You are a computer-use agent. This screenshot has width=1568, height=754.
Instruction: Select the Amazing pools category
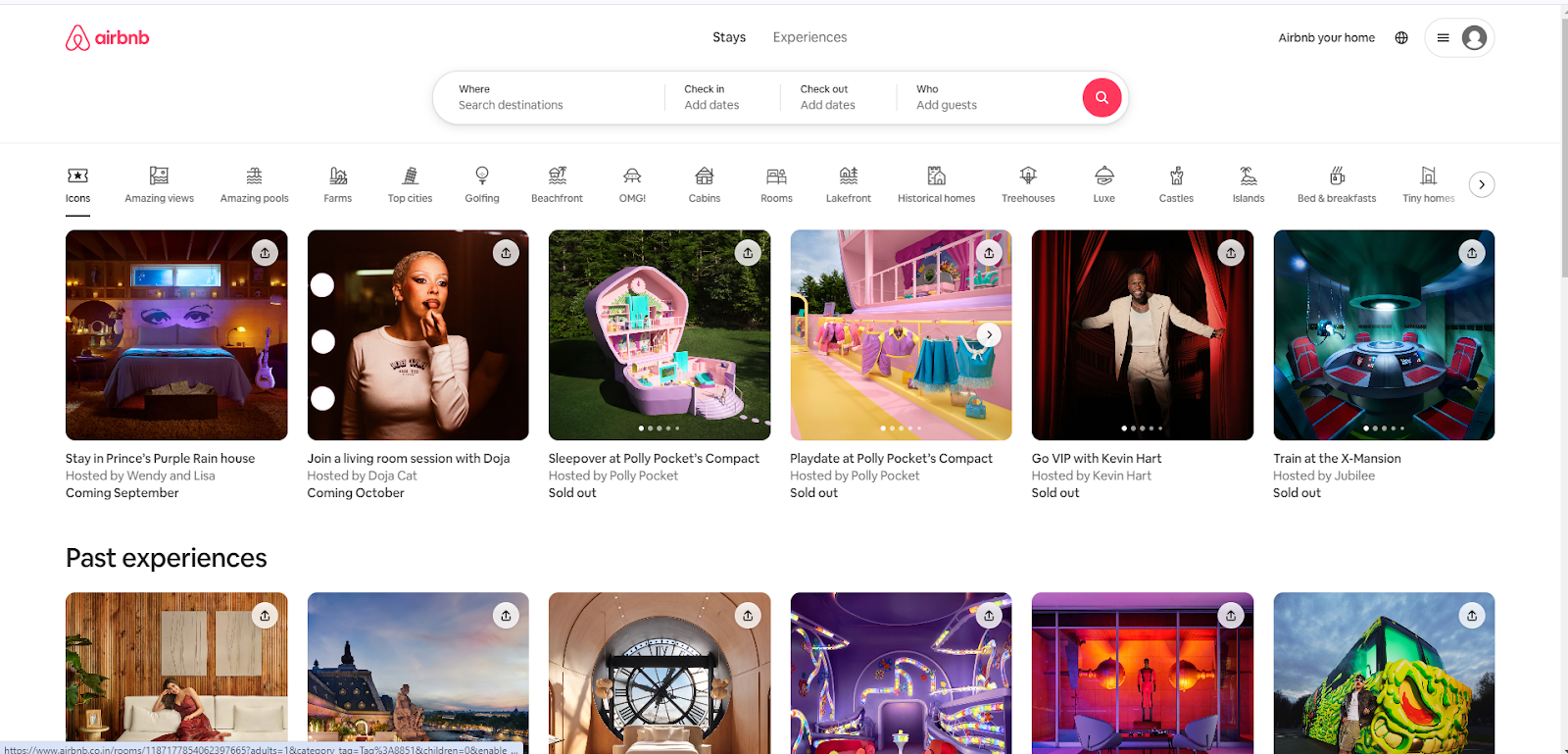coord(254,184)
